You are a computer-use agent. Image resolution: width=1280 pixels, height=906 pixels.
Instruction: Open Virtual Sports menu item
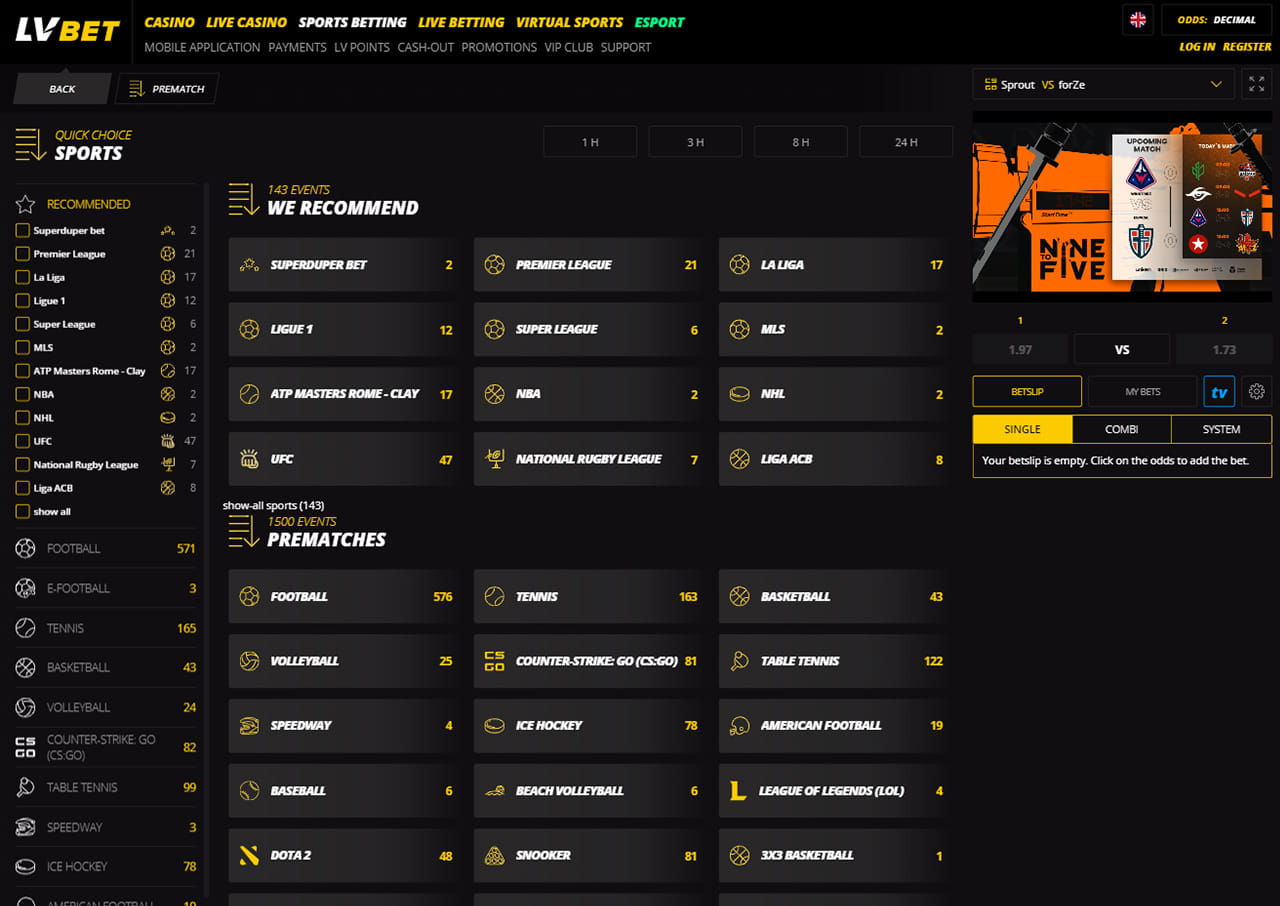[x=569, y=22]
